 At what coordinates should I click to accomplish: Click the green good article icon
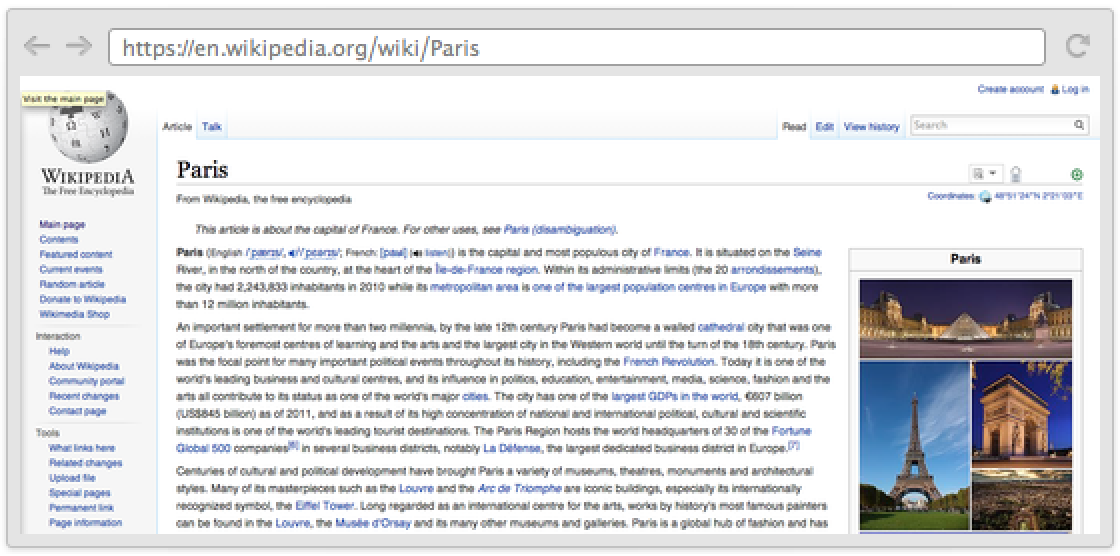click(x=1077, y=174)
